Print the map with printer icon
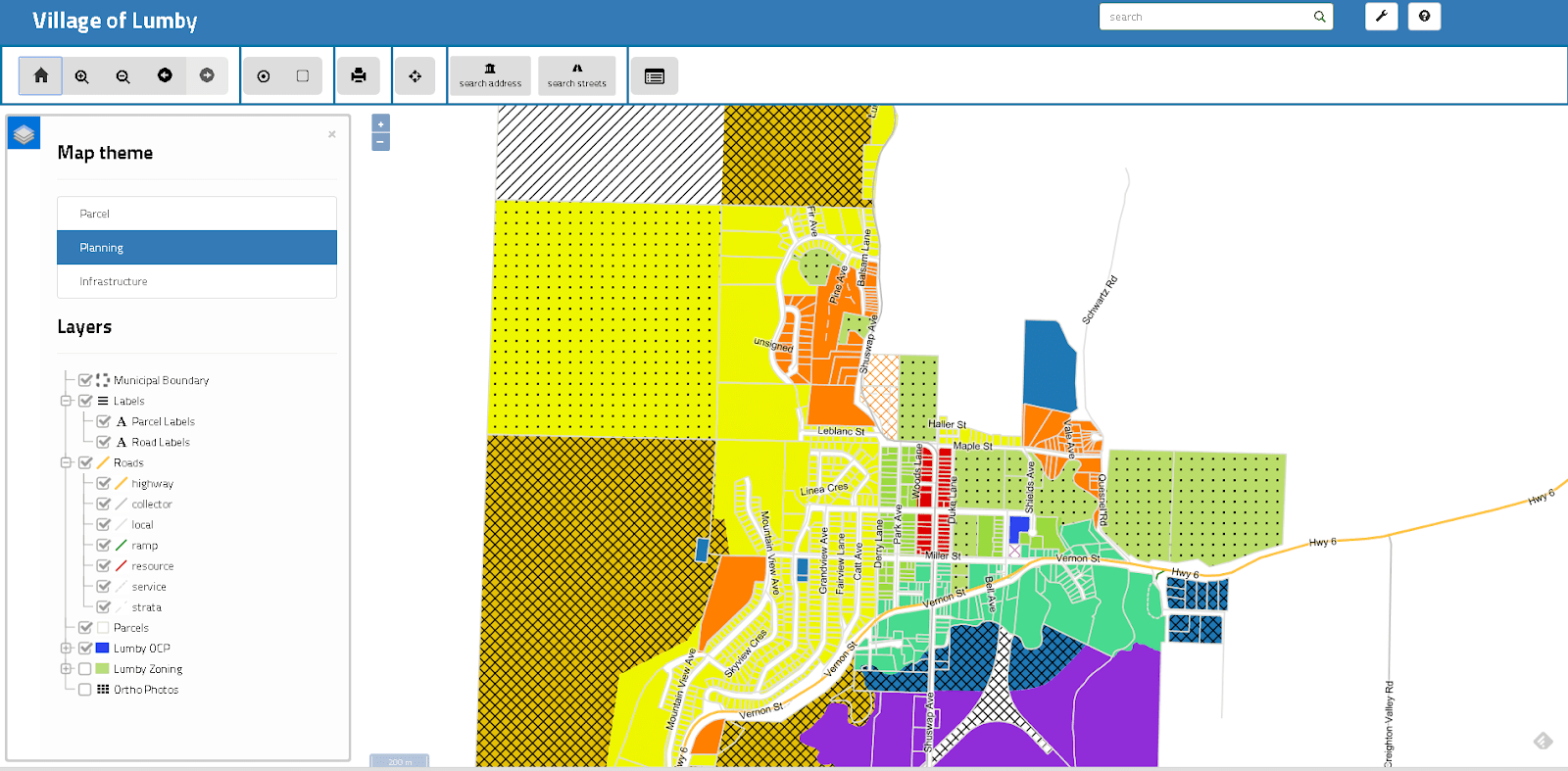This screenshot has height=771, width=1568. 359,75
